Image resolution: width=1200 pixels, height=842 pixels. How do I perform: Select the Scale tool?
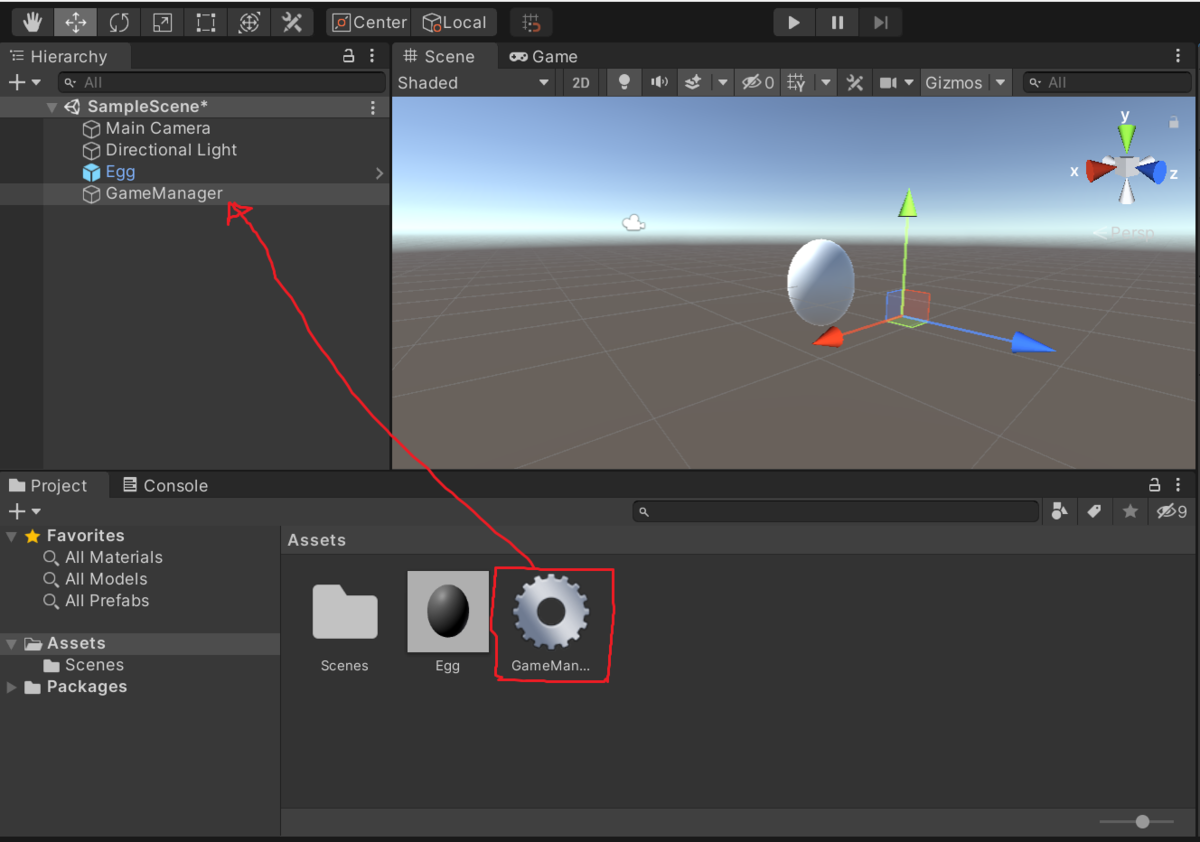[x=162, y=22]
